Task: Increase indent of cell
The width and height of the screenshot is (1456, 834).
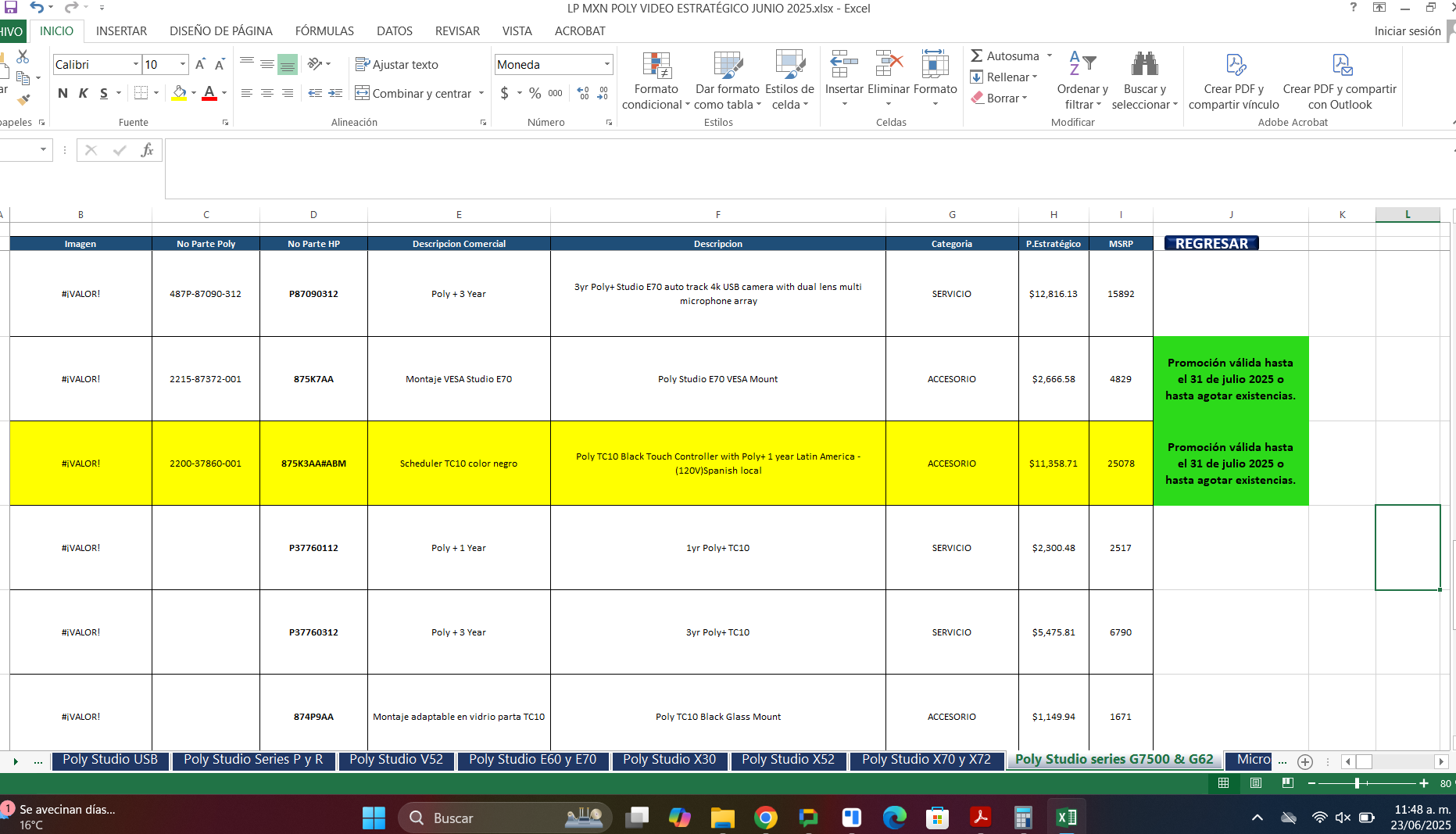Action: [x=335, y=93]
